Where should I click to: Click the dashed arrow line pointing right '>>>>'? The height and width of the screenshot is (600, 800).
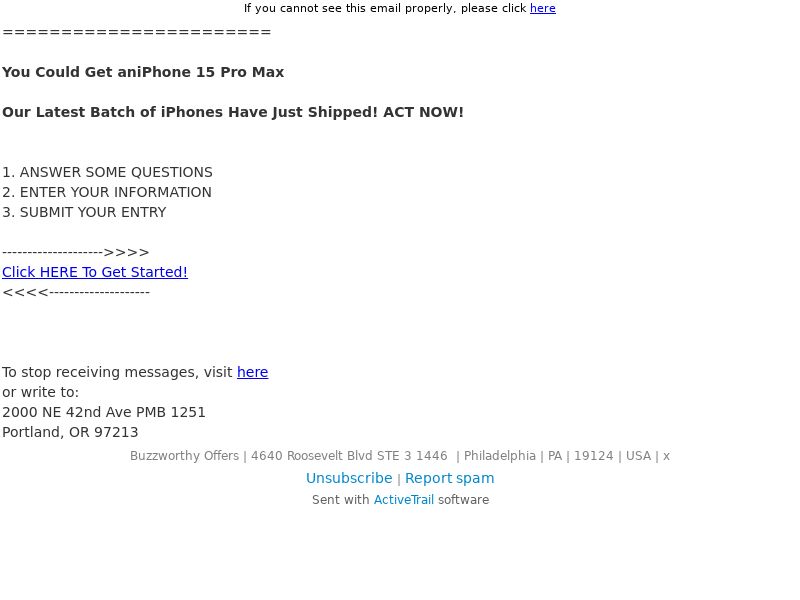point(76,252)
